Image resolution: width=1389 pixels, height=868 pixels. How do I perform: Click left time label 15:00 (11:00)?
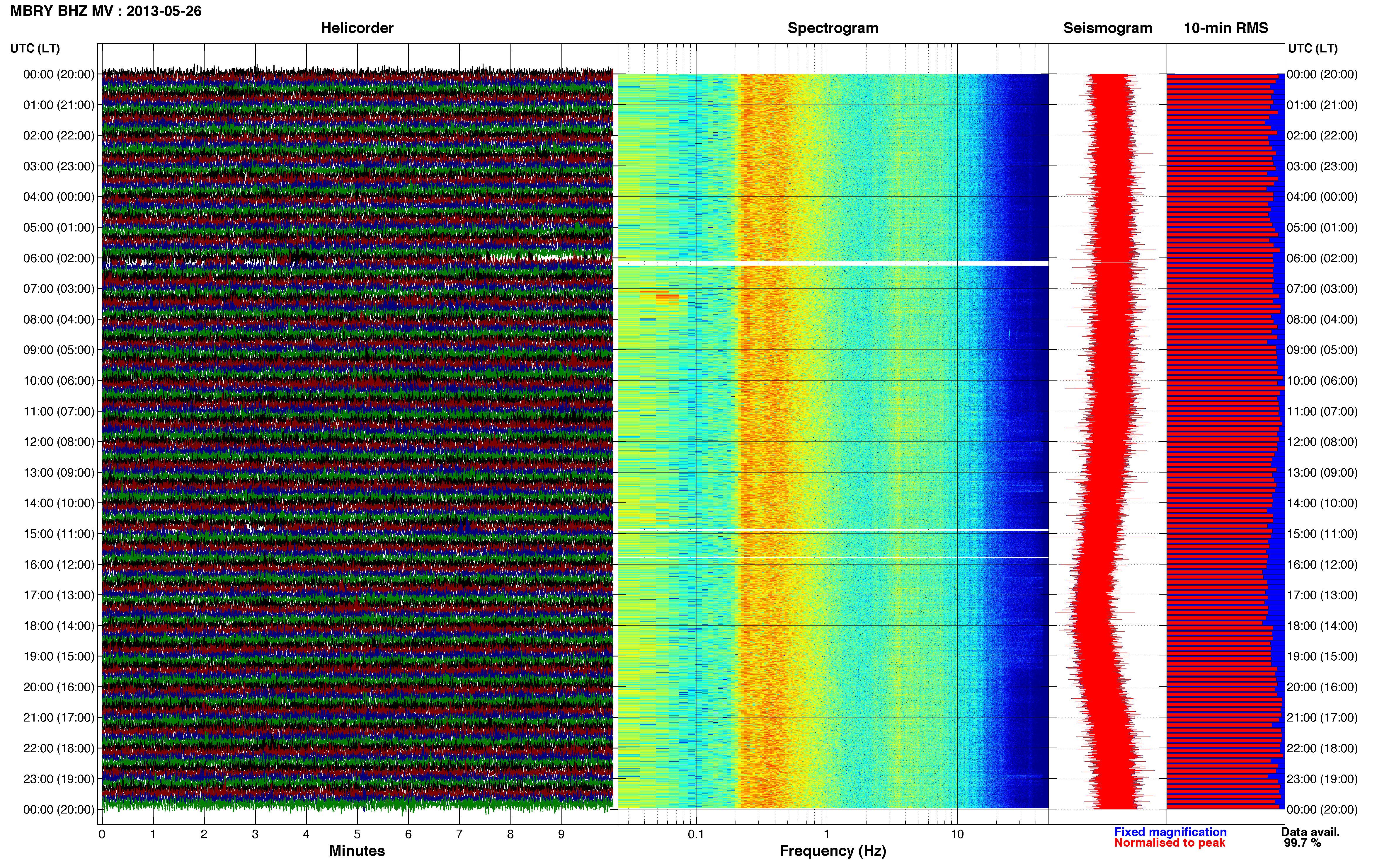coord(59,534)
